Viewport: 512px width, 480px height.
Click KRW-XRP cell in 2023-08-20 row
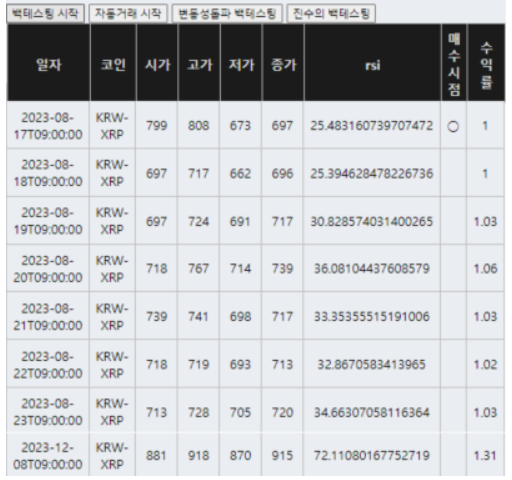point(112,268)
